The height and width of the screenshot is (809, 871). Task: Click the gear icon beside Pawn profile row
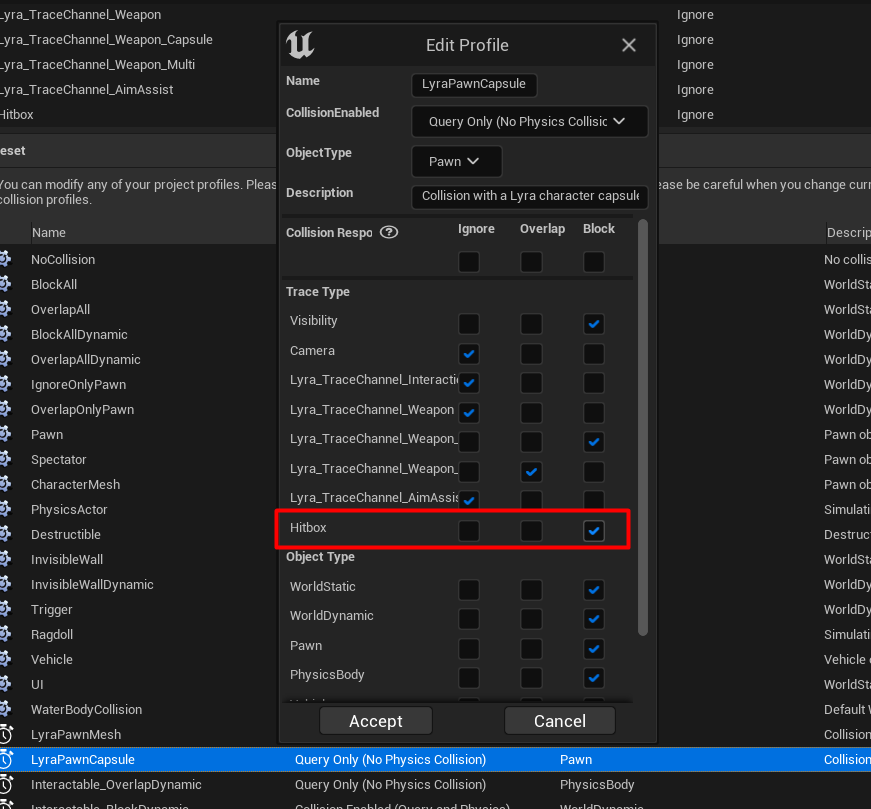pyautogui.click(x=5, y=434)
